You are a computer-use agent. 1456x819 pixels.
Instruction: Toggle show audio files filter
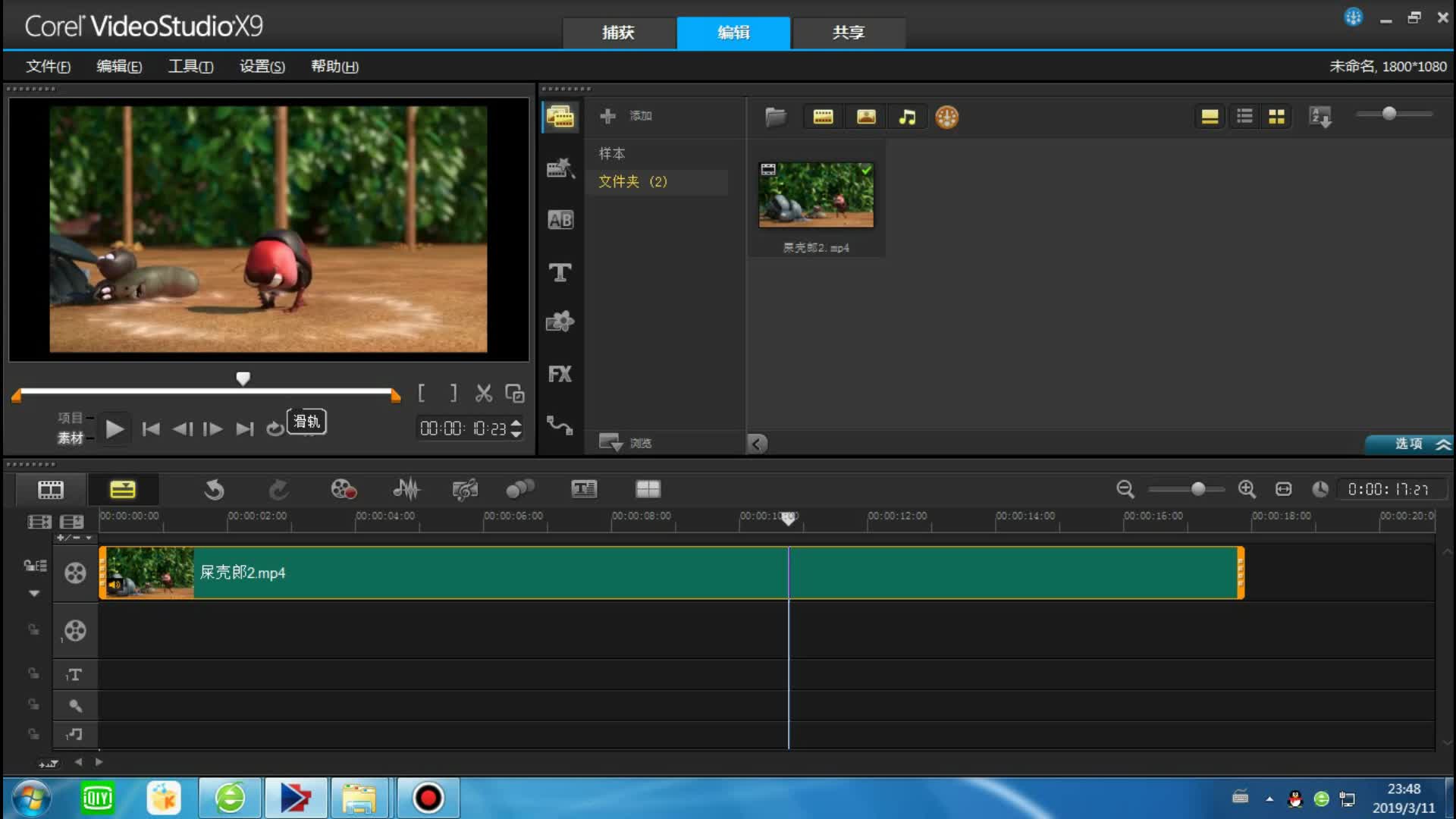(907, 117)
